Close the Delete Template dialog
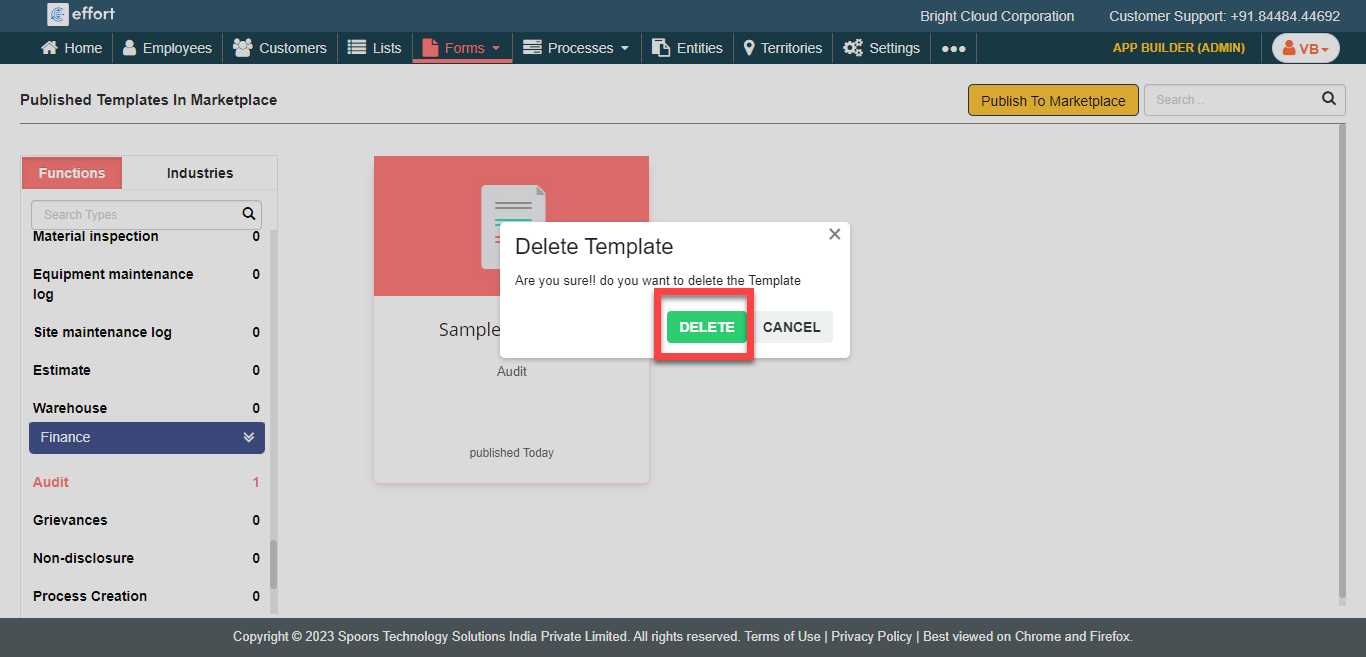The height and width of the screenshot is (657, 1366). pos(834,234)
